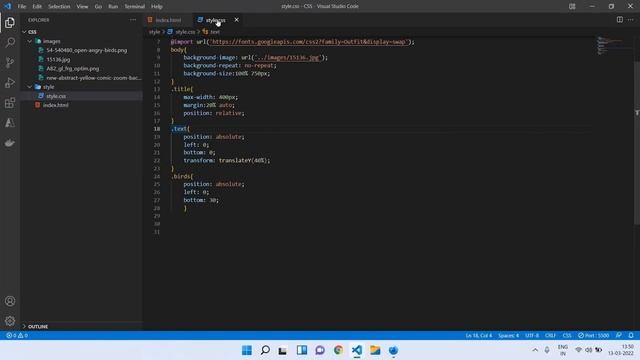Close the style.css tab
Screen dimensions: 640x360
click(236, 20)
